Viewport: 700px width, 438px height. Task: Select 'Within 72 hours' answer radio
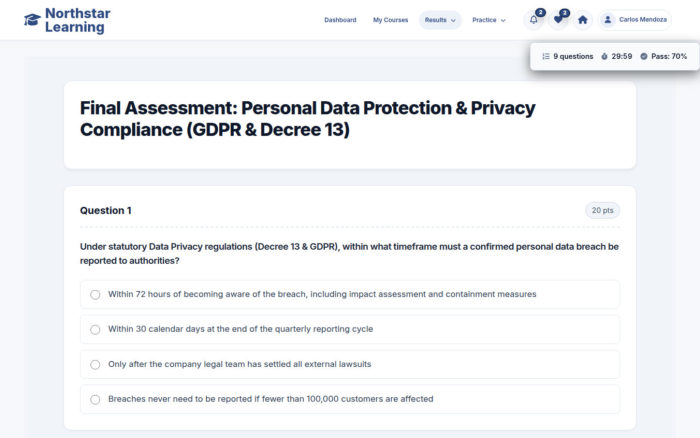pyautogui.click(x=95, y=295)
